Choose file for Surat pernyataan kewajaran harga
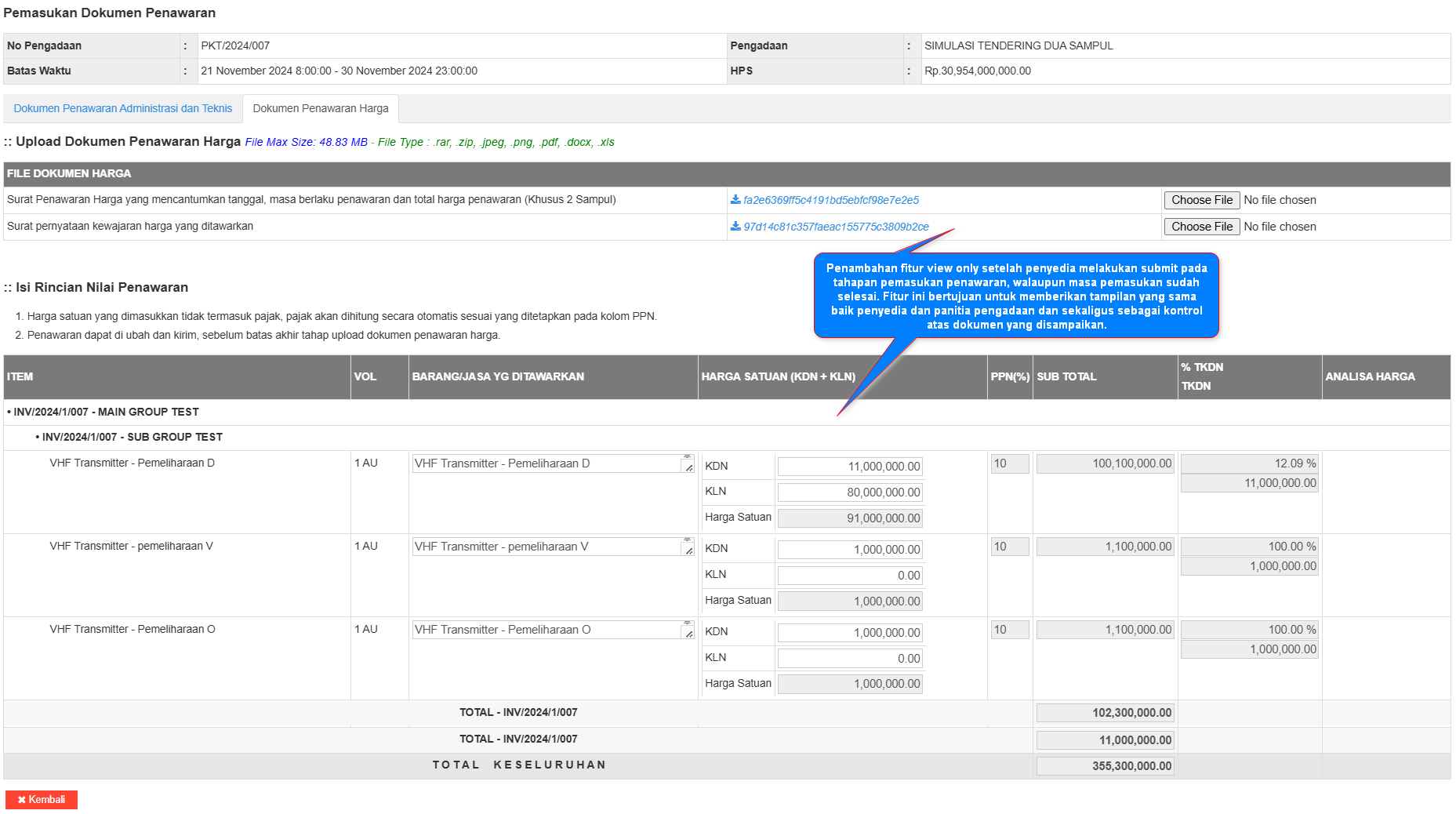Screen dimensions: 1456x814 coord(1201,227)
